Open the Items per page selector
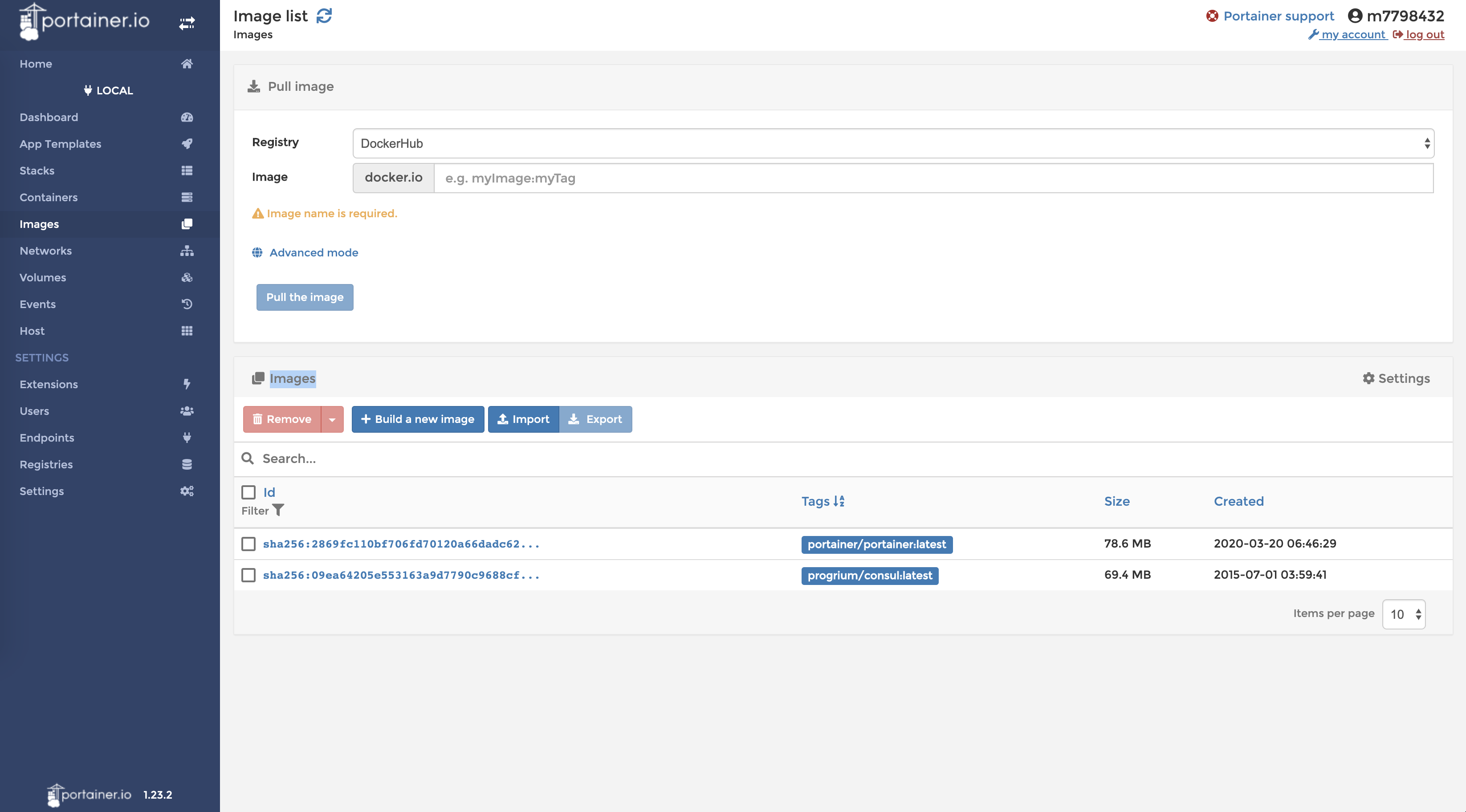Viewport: 1466px width, 812px height. 1403,614
